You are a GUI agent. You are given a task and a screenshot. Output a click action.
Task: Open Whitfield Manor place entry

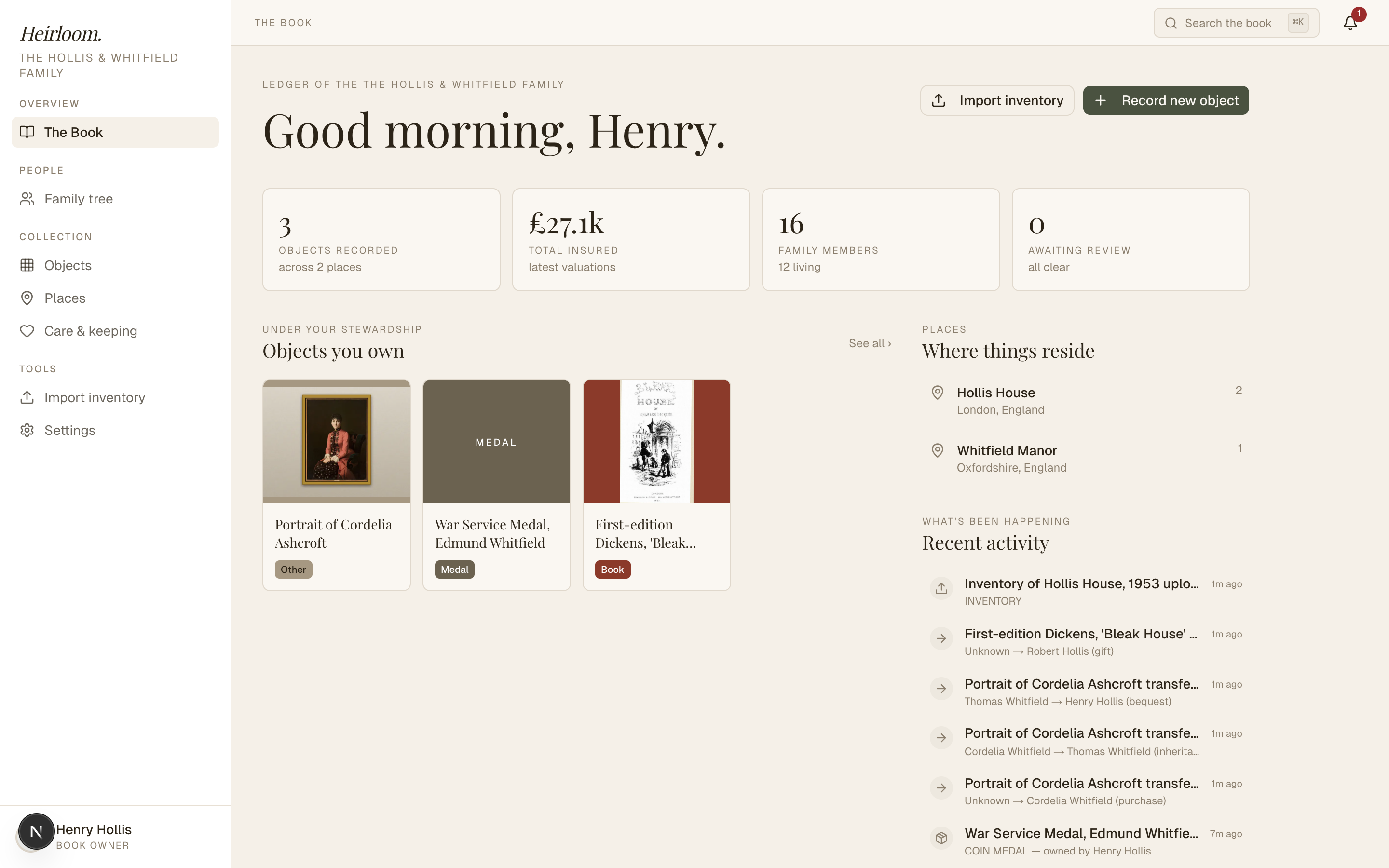point(1086,459)
